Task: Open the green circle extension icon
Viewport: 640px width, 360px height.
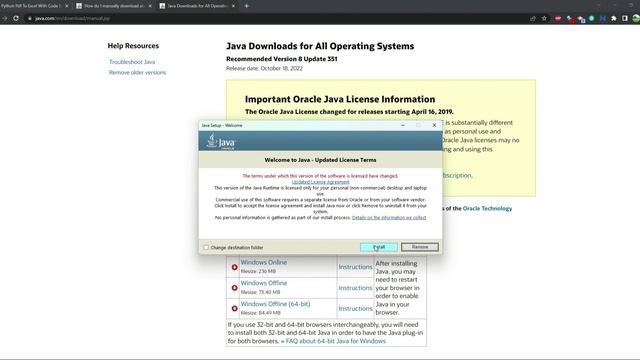Action: 591,18
